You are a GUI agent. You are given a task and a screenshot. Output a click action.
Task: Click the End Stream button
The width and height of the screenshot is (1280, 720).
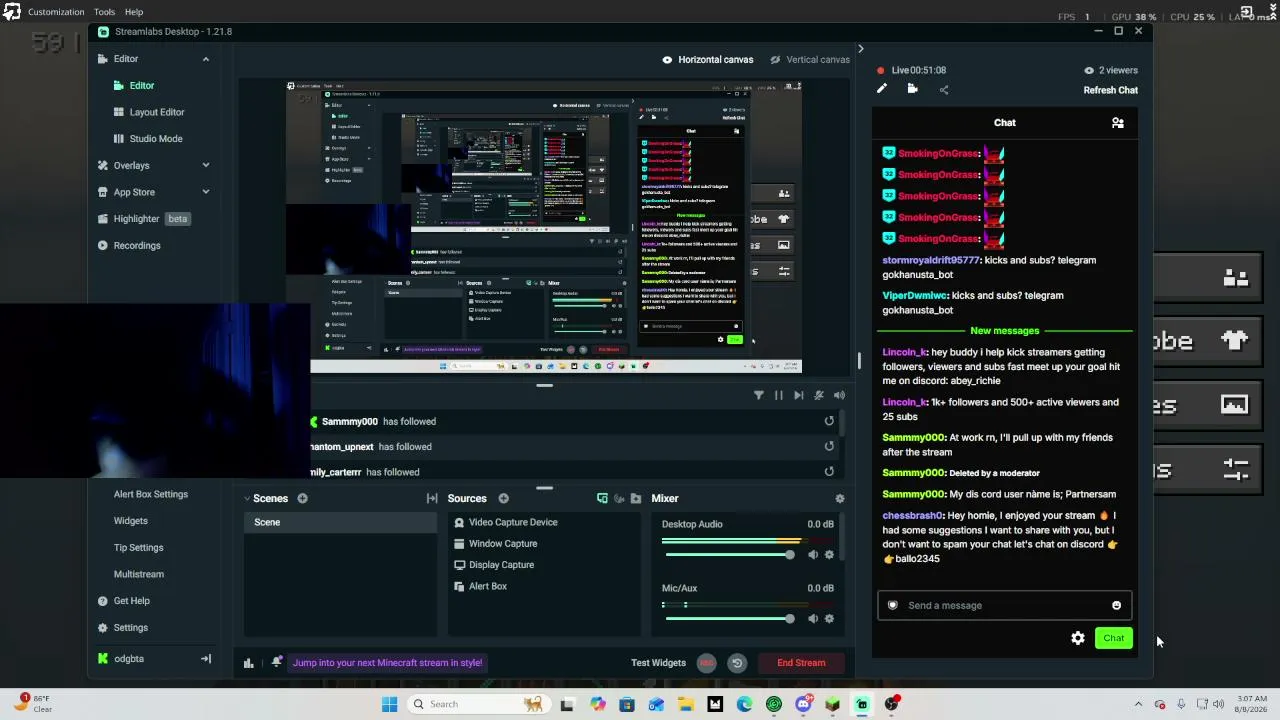(x=802, y=662)
